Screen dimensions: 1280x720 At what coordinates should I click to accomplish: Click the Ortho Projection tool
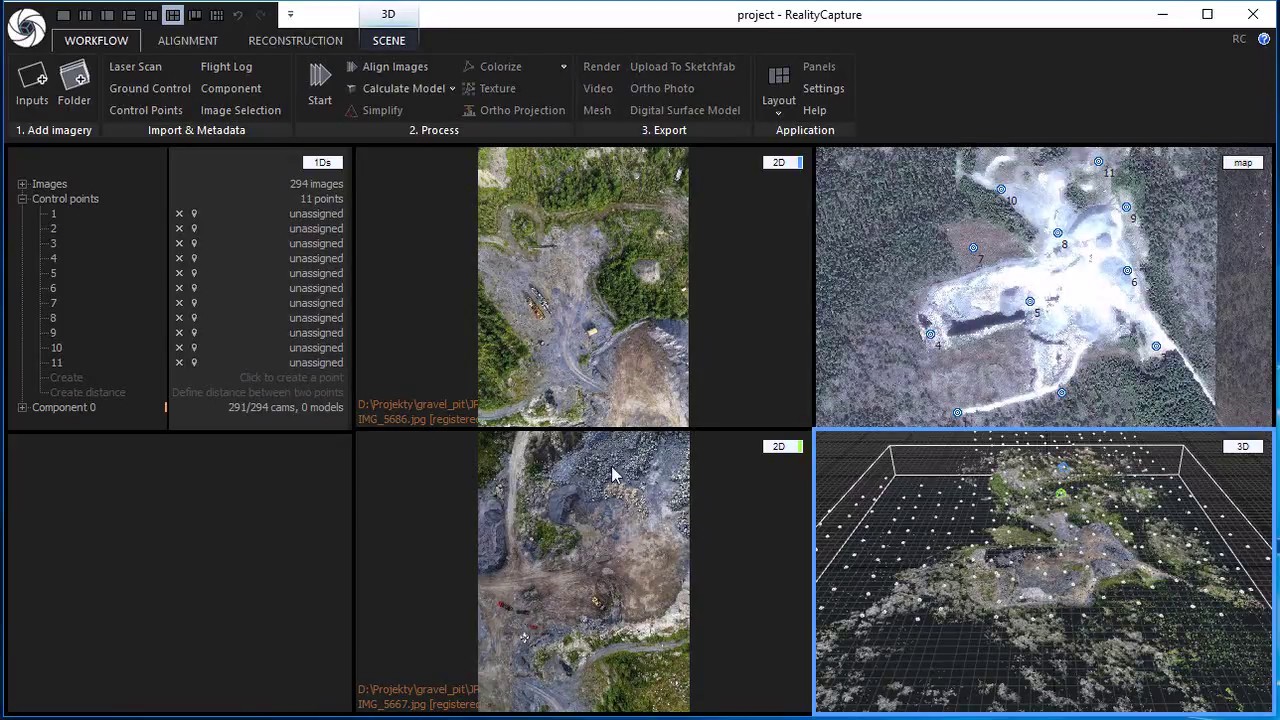coord(513,110)
